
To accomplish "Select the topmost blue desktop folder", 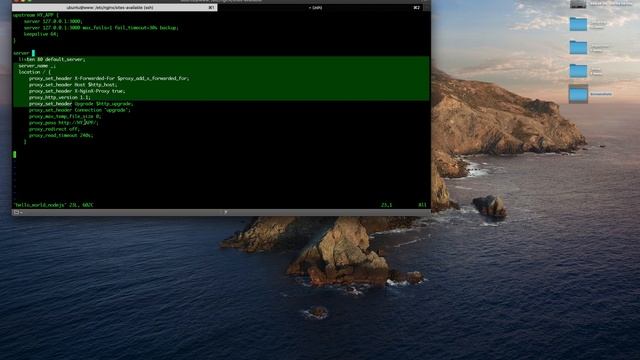I will coord(578,24).
